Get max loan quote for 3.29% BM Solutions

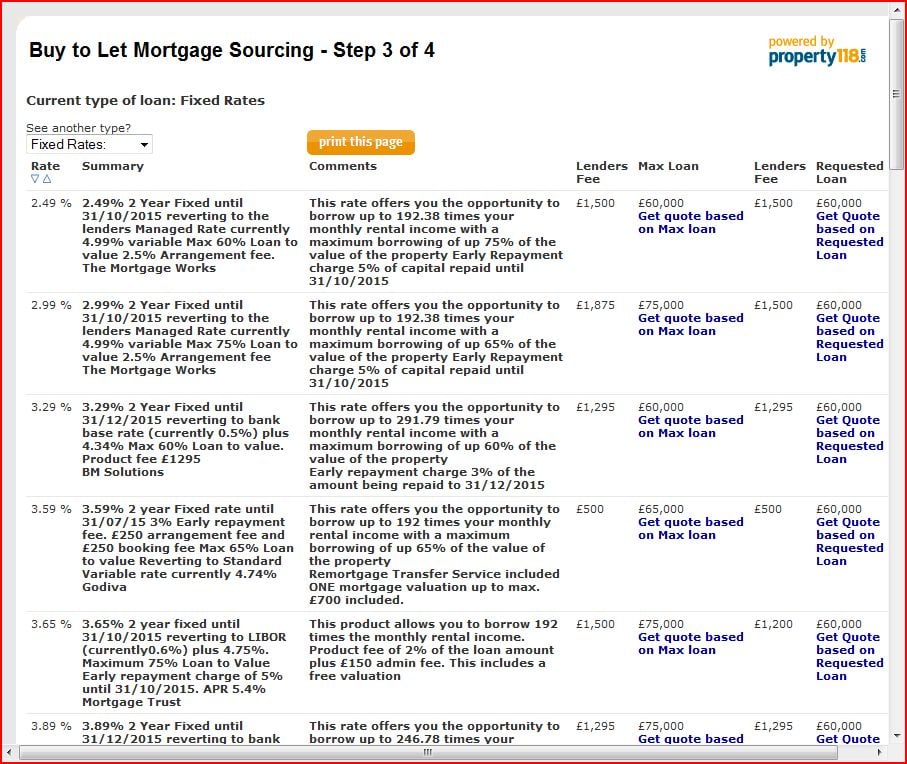pos(690,427)
